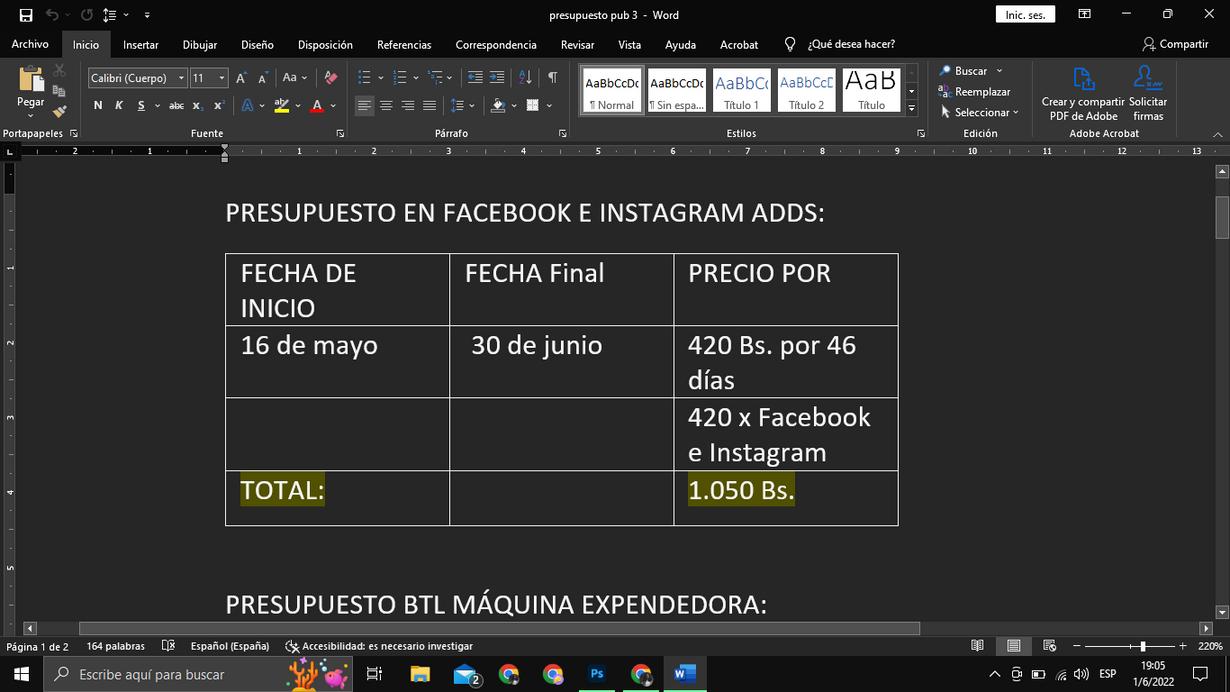This screenshot has height=692, width=1230.
Task: Switch to the Referencias tab
Action: [x=404, y=44]
